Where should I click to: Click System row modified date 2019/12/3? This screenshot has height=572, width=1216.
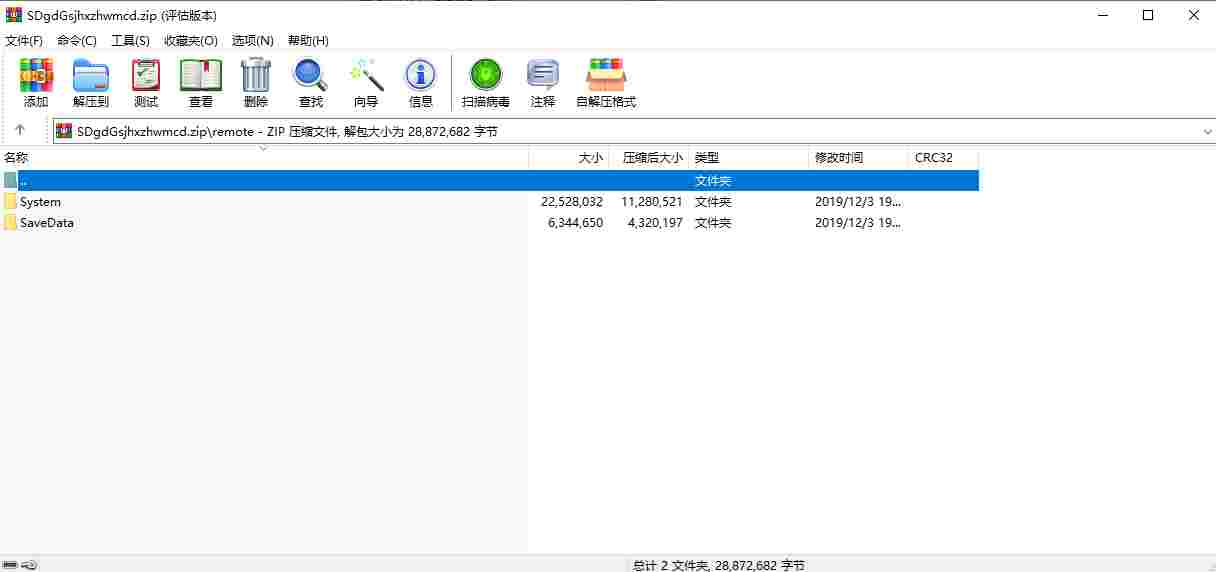click(x=858, y=202)
